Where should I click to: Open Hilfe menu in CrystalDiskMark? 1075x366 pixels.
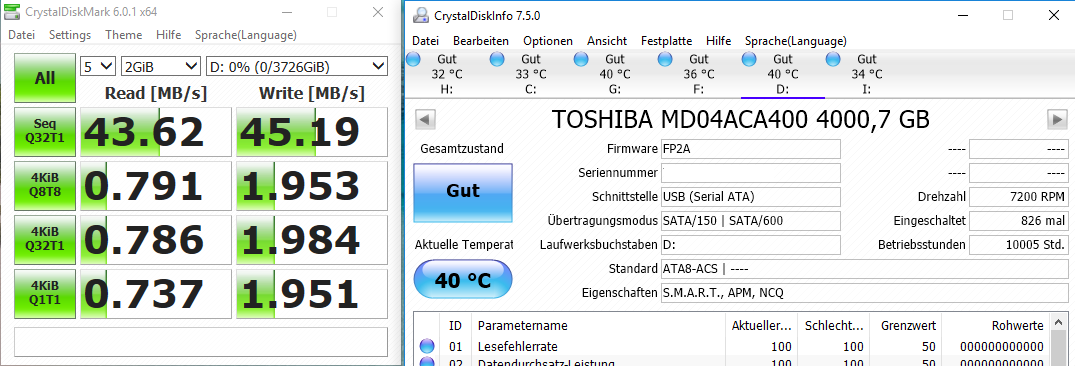click(169, 35)
